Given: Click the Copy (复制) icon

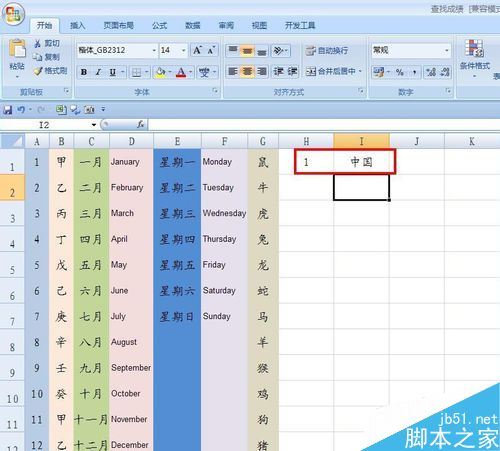Looking at the screenshot, I should [x=38, y=57].
